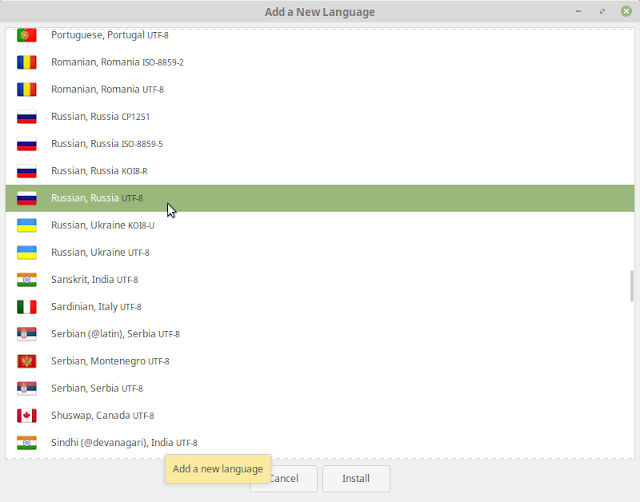Screen dimensions: 640x502
Task: Pick Serbian, Montenegro UTF-8
Action: [320, 361]
